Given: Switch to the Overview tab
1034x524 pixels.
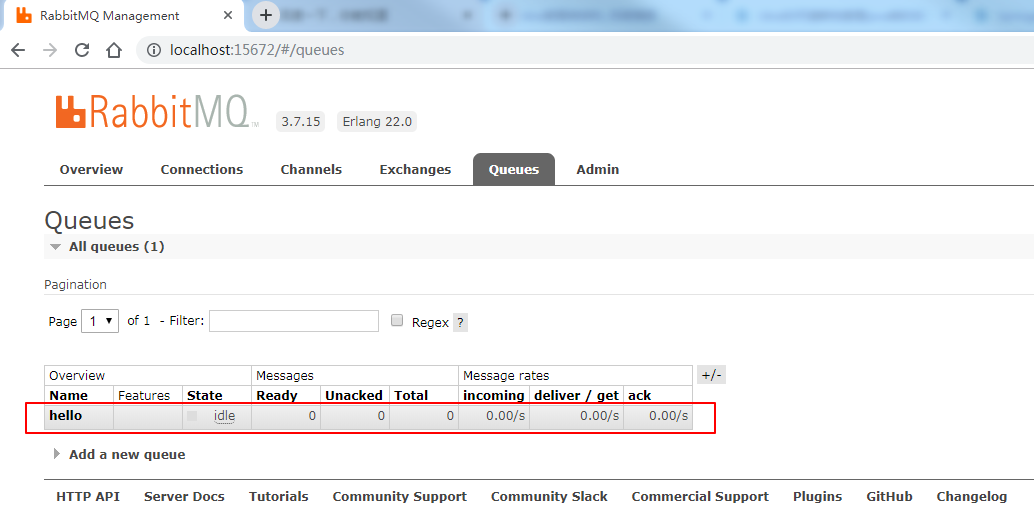Looking at the screenshot, I should point(91,169).
